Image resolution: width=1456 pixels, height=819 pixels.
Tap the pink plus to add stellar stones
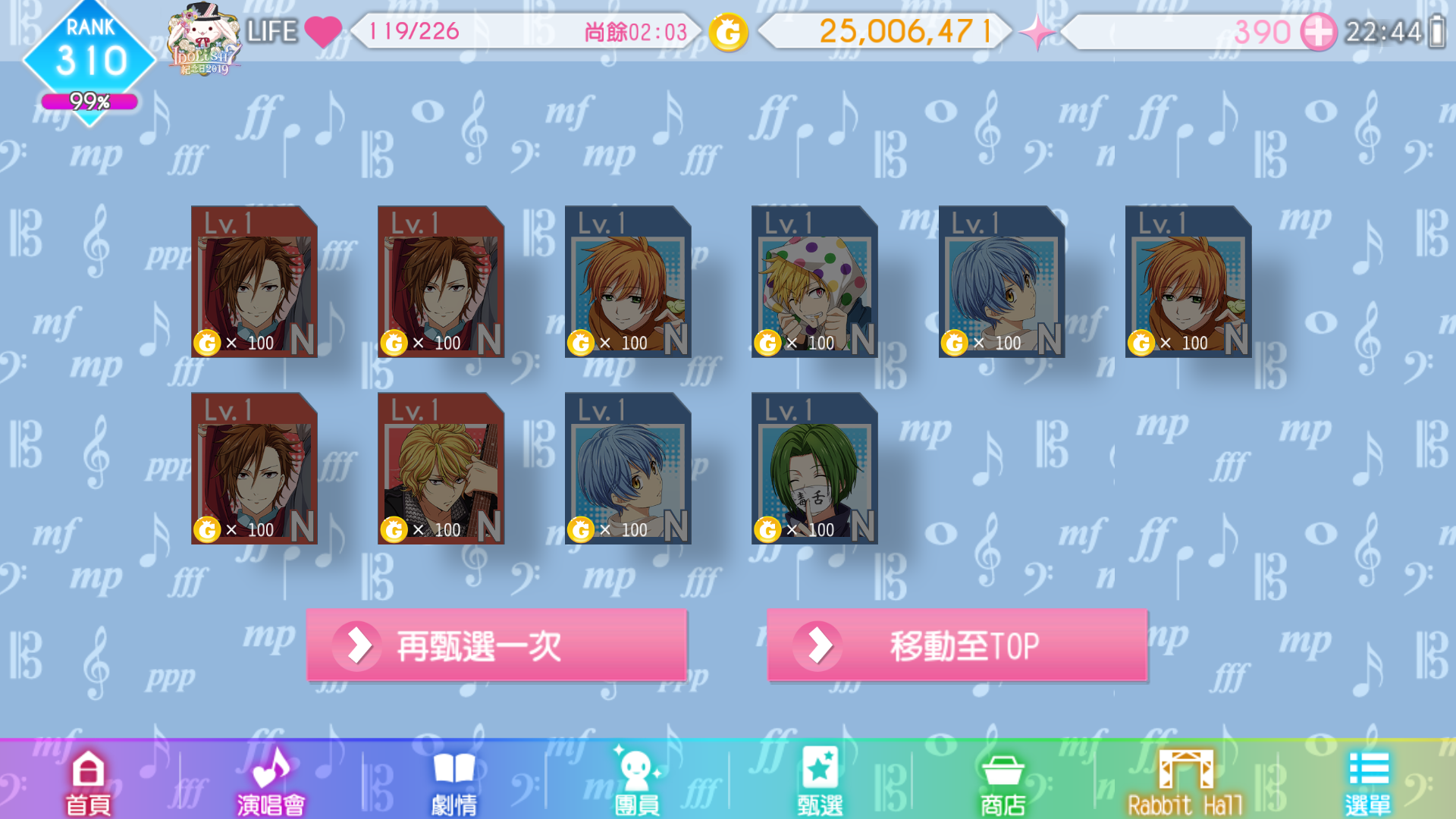[x=1319, y=32]
